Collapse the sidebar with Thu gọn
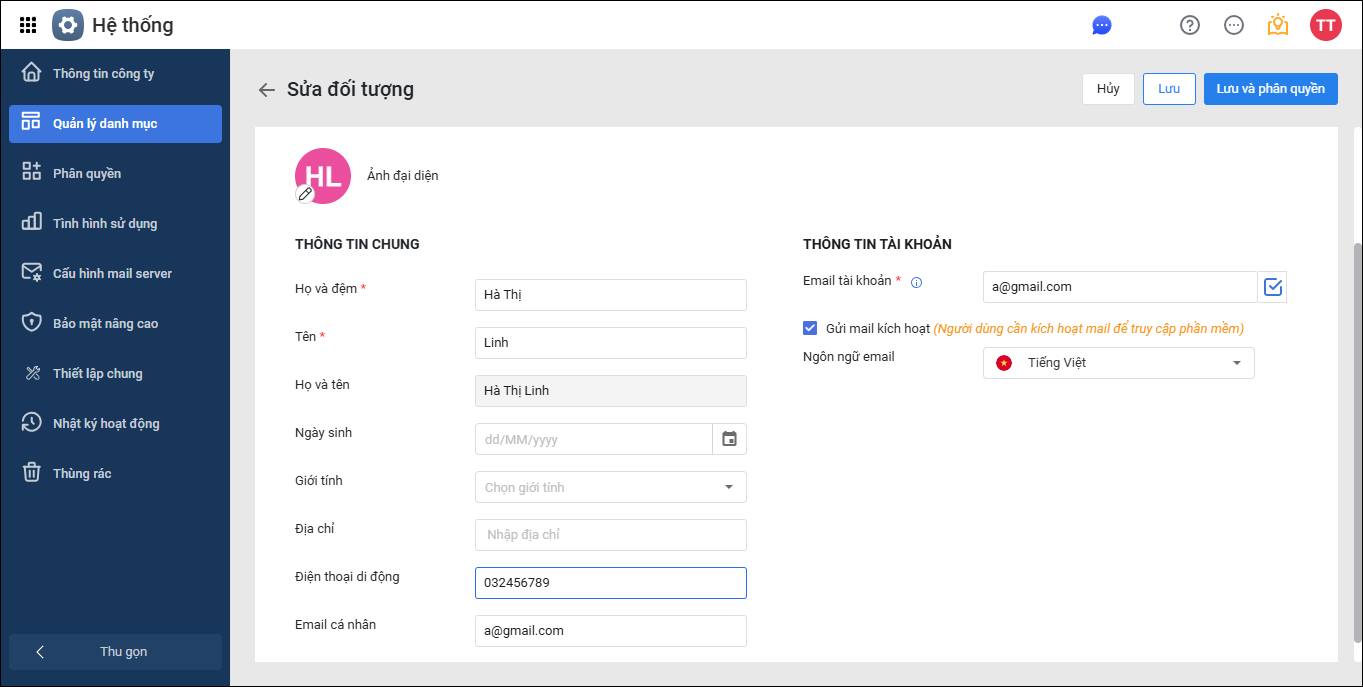 (115, 652)
